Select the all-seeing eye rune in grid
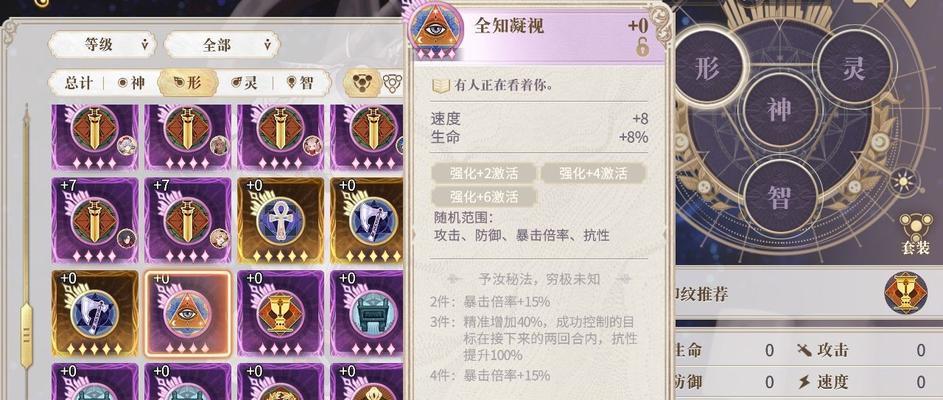Screen dimensions: 943x400 tap(188, 313)
